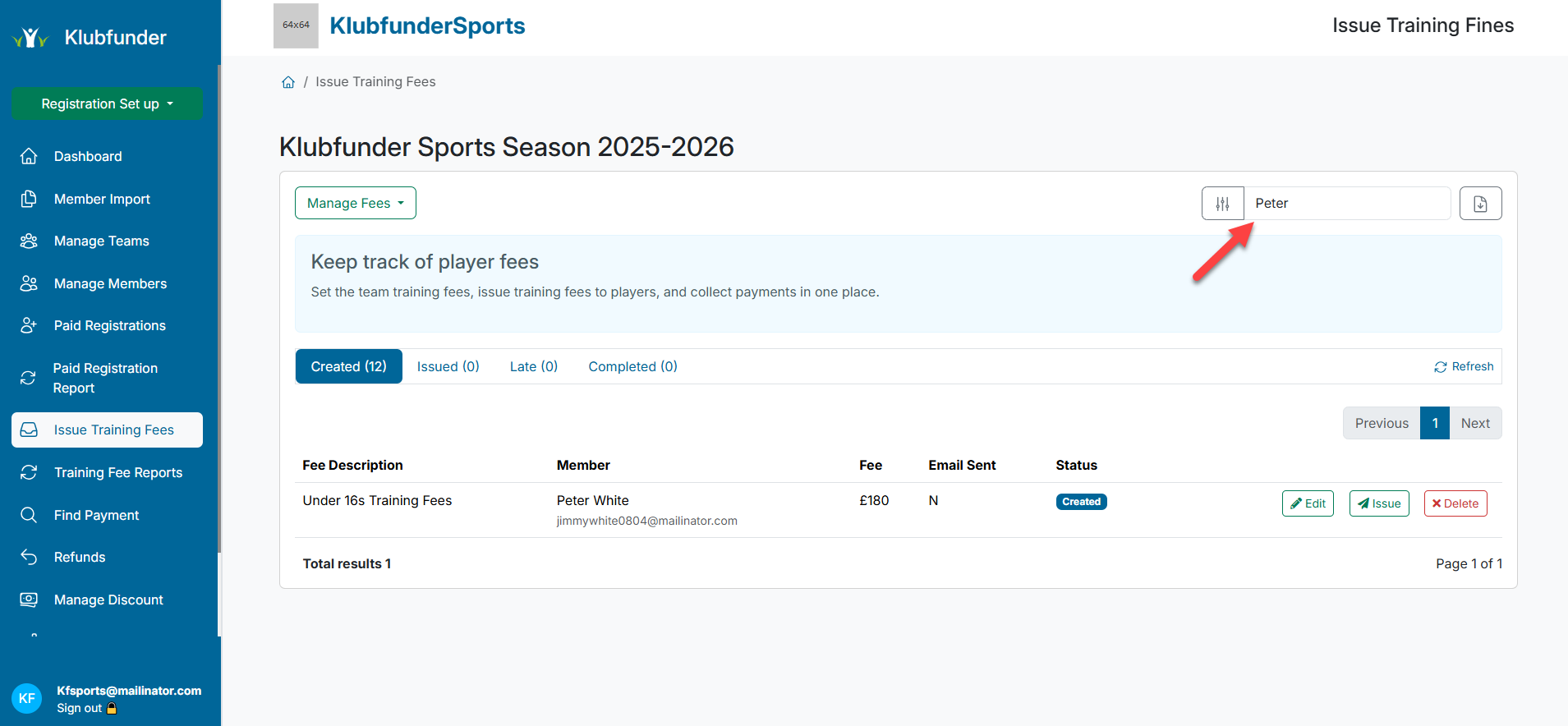Viewport: 1568px width, 726px height.
Task: Click the export download icon button
Action: click(1480, 204)
